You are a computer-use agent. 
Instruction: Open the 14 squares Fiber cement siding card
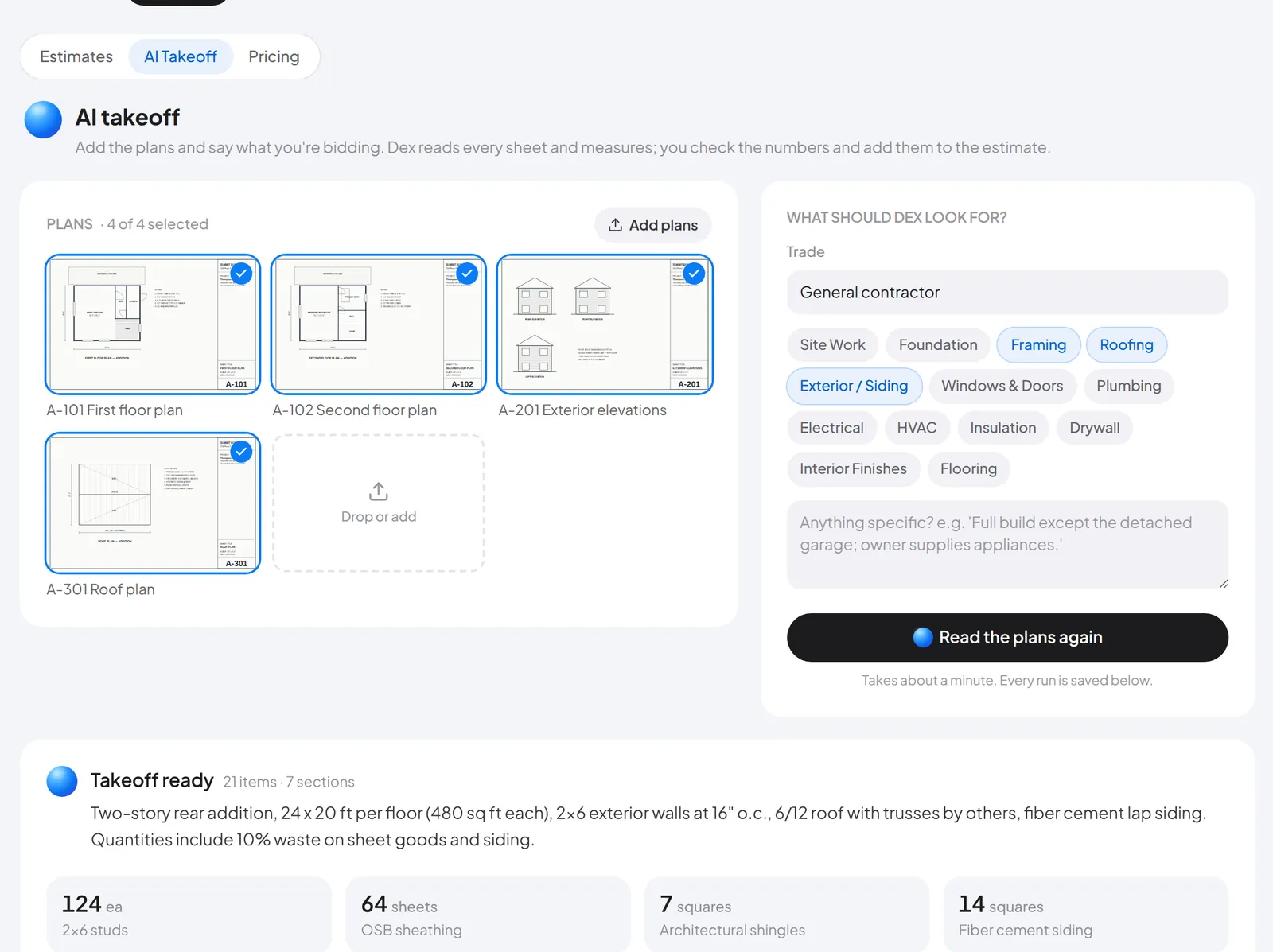pos(1086,915)
